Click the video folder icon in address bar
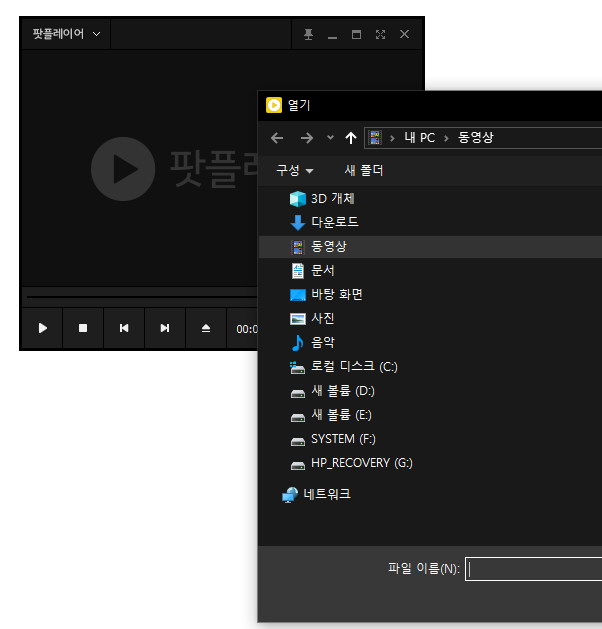 [x=375, y=138]
